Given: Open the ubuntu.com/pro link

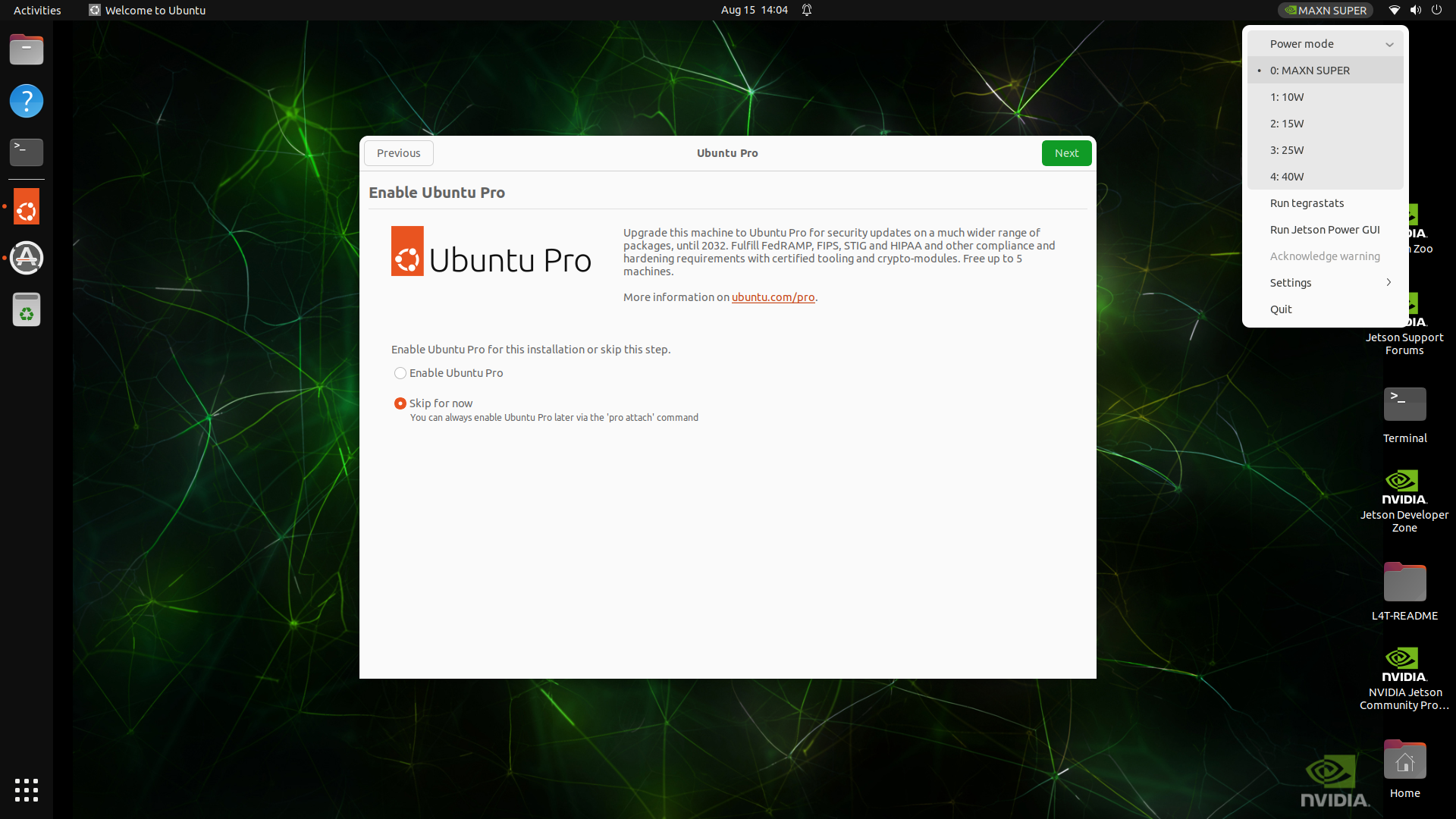Looking at the screenshot, I should [x=773, y=297].
